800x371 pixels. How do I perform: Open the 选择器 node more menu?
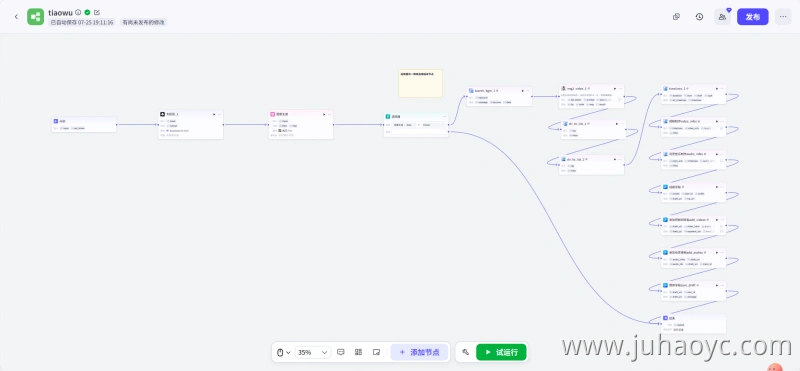(445, 116)
